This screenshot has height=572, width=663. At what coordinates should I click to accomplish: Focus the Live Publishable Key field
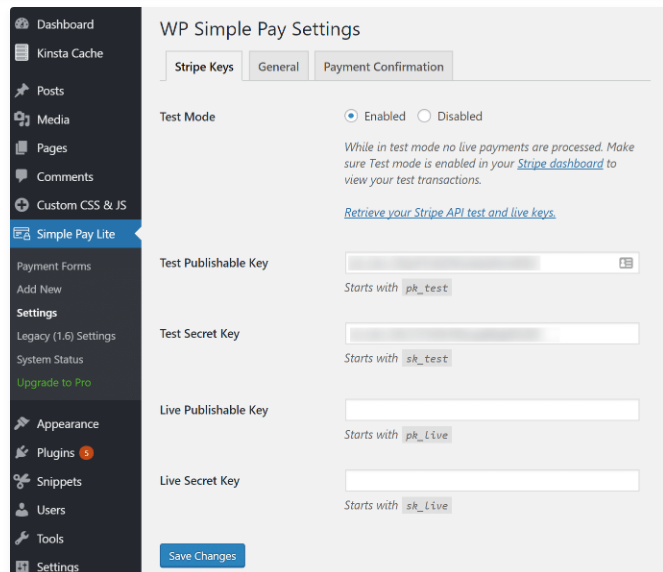pyautogui.click(x=492, y=410)
